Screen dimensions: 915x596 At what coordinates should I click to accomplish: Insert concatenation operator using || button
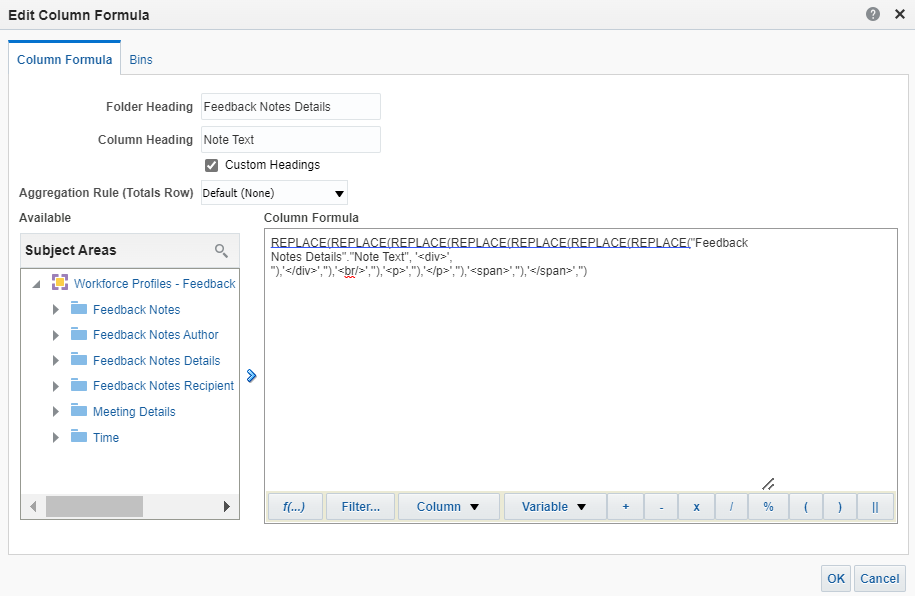pos(875,506)
